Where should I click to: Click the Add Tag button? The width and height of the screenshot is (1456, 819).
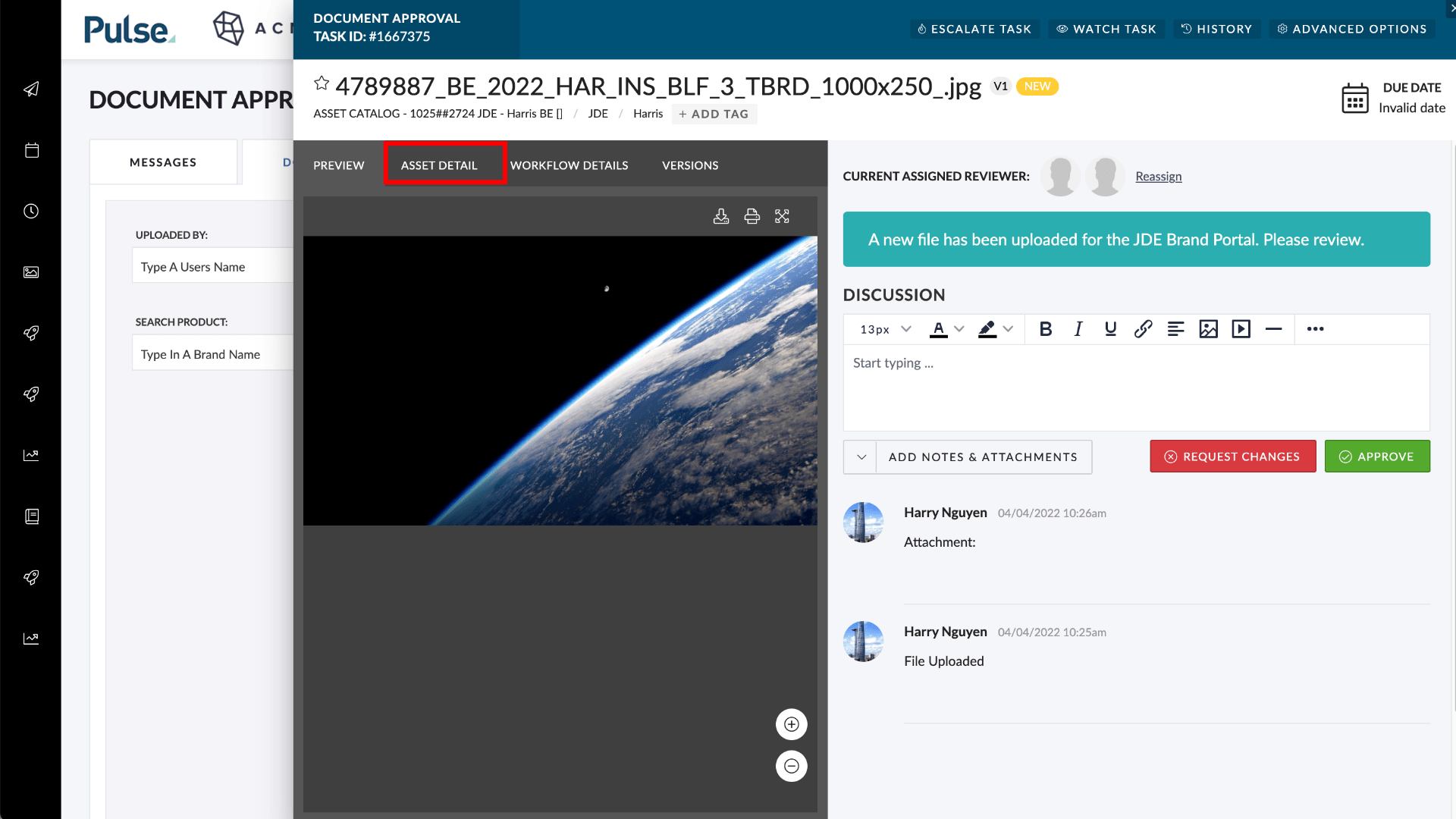714,114
